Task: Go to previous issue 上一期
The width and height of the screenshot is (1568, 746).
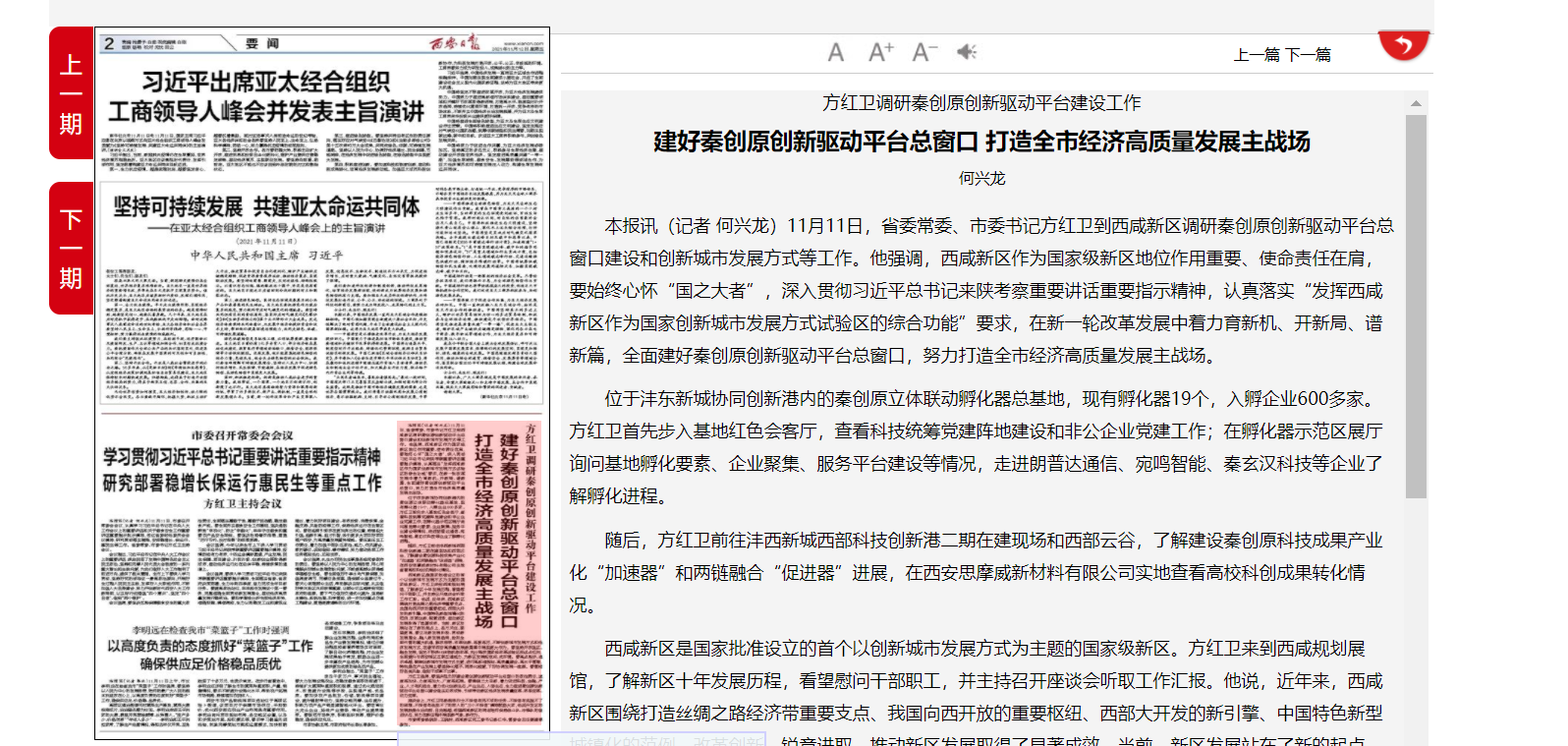Action: tap(71, 93)
